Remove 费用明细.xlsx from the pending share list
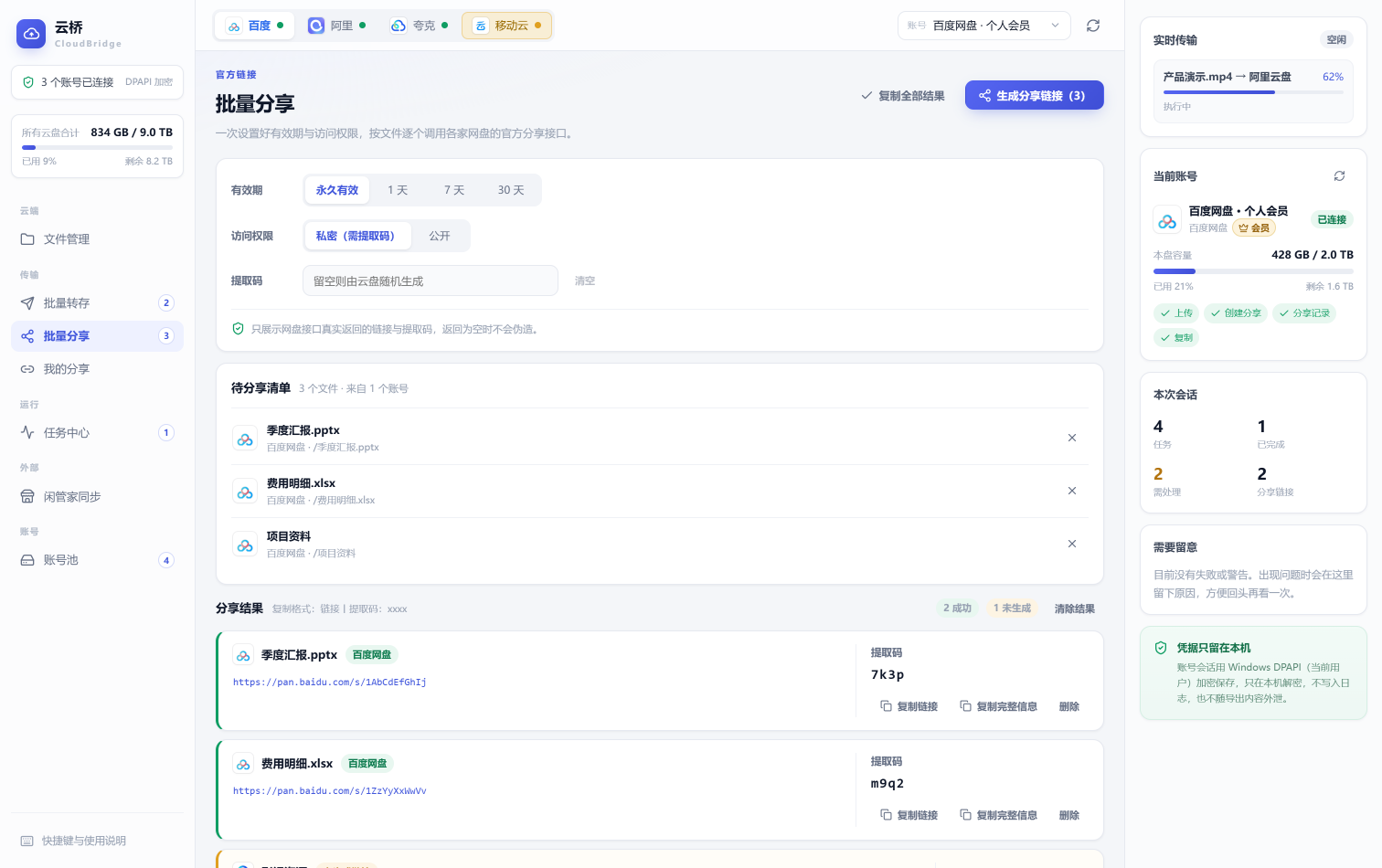This screenshot has width=1382, height=868. click(1072, 491)
